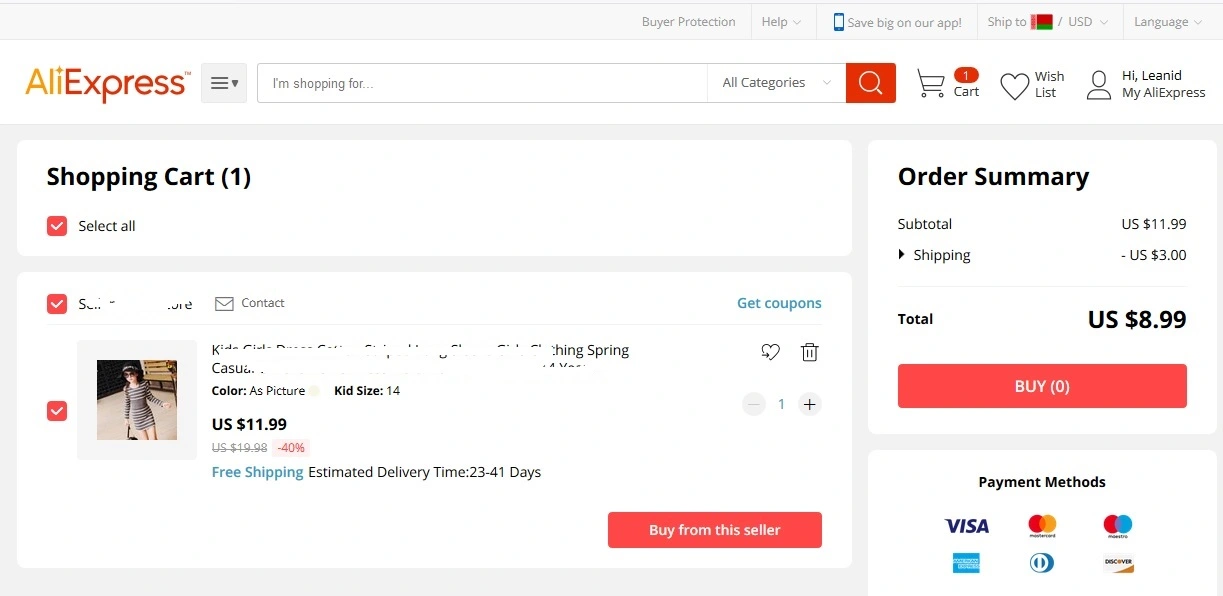The width and height of the screenshot is (1223, 596).
Task: Click the cart count badge 1
Action: coord(966,75)
